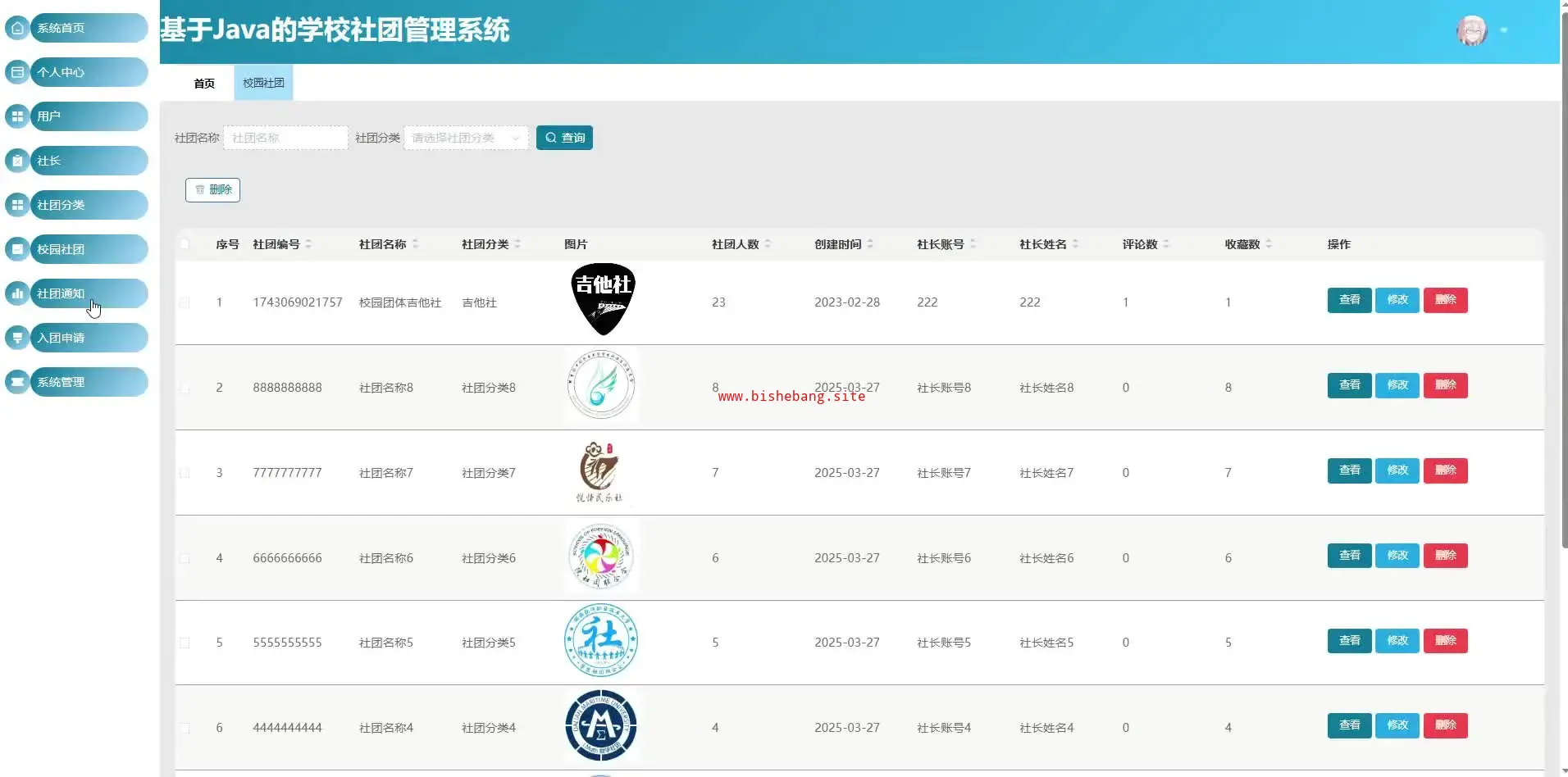The width and height of the screenshot is (1568, 777).
Task: Click 社团编号 1743069021757 cell
Action: 298,302
